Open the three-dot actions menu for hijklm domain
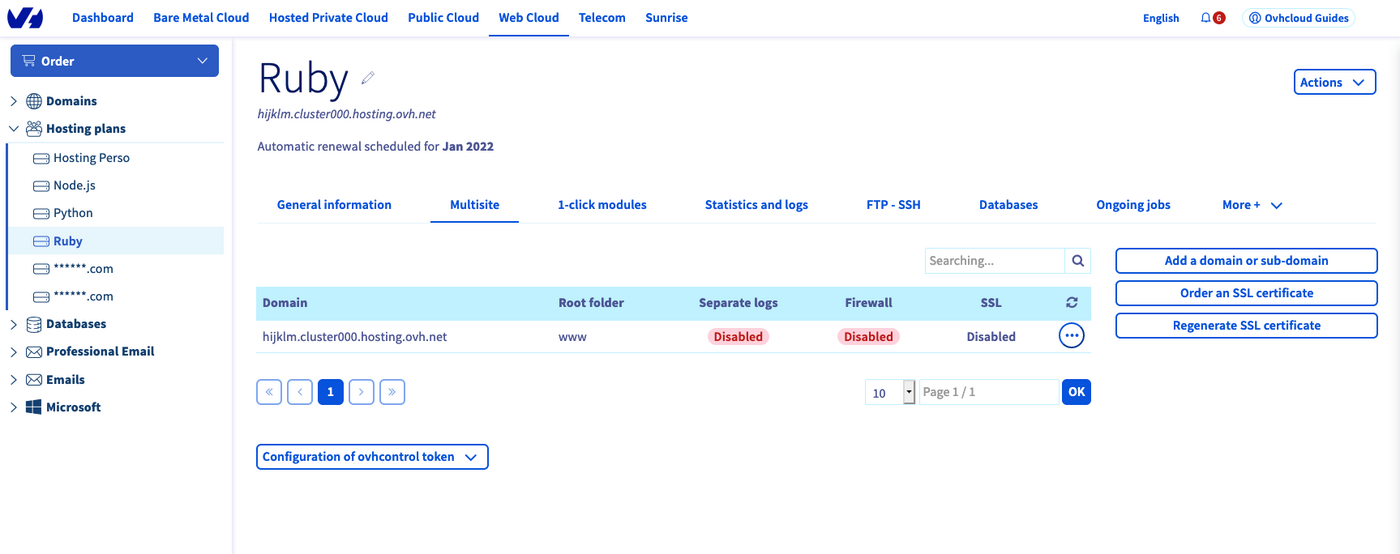 pos(1071,336)
